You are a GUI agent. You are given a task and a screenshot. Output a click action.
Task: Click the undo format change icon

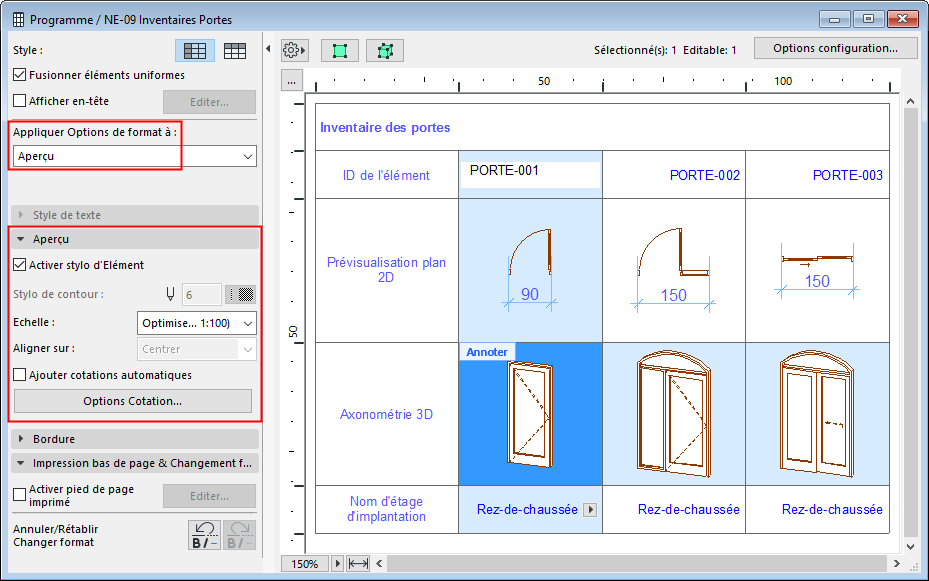[204, 534]
